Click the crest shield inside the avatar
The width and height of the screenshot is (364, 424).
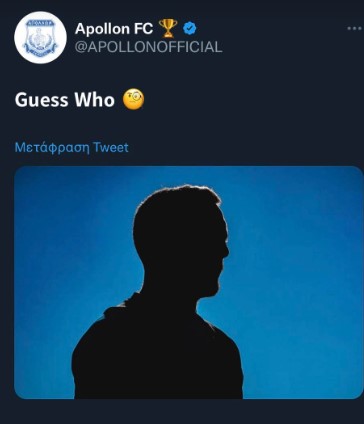pyautogui.click(x=40, y=38)
